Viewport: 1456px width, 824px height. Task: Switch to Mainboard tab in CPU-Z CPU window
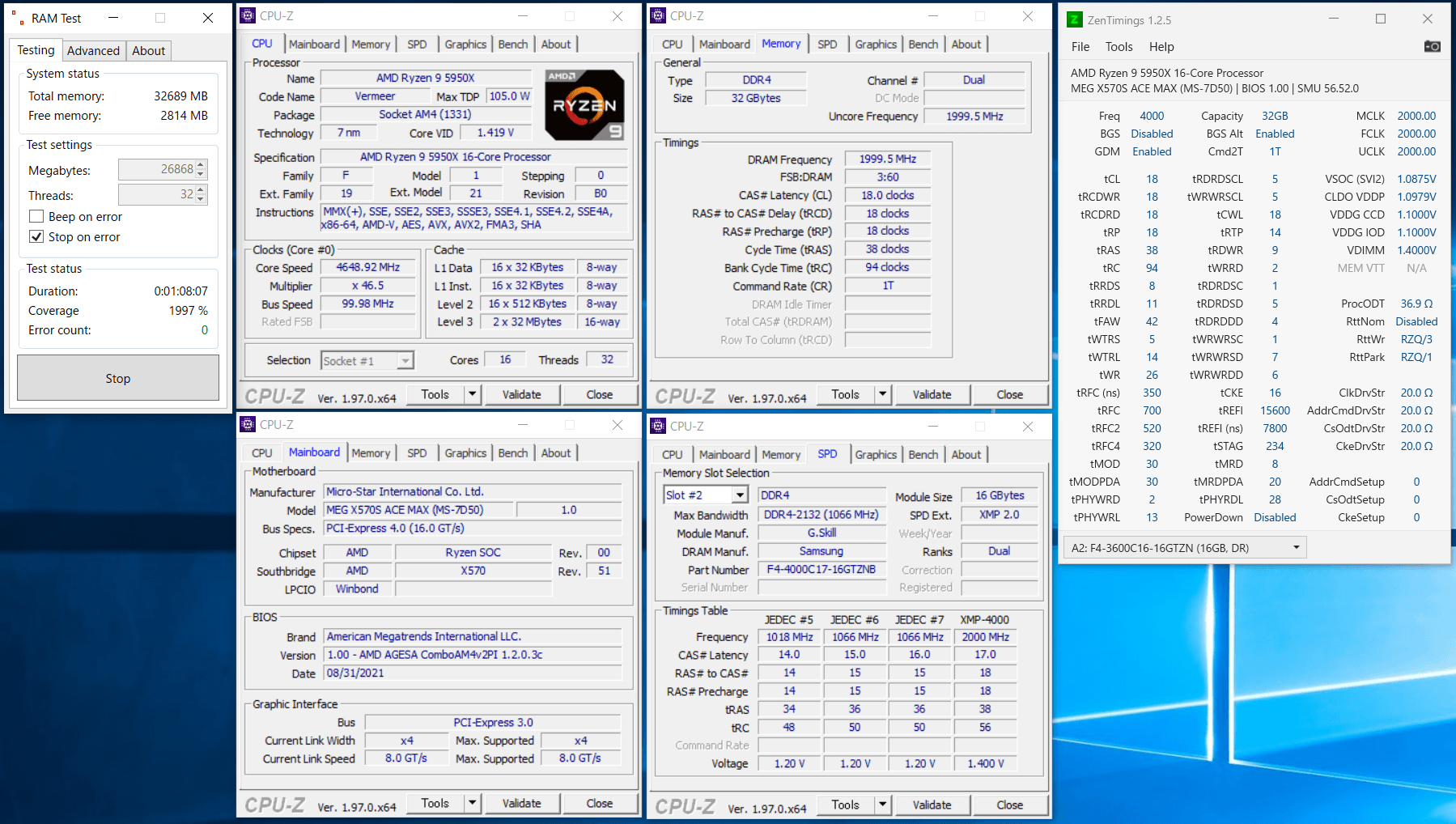314,45
